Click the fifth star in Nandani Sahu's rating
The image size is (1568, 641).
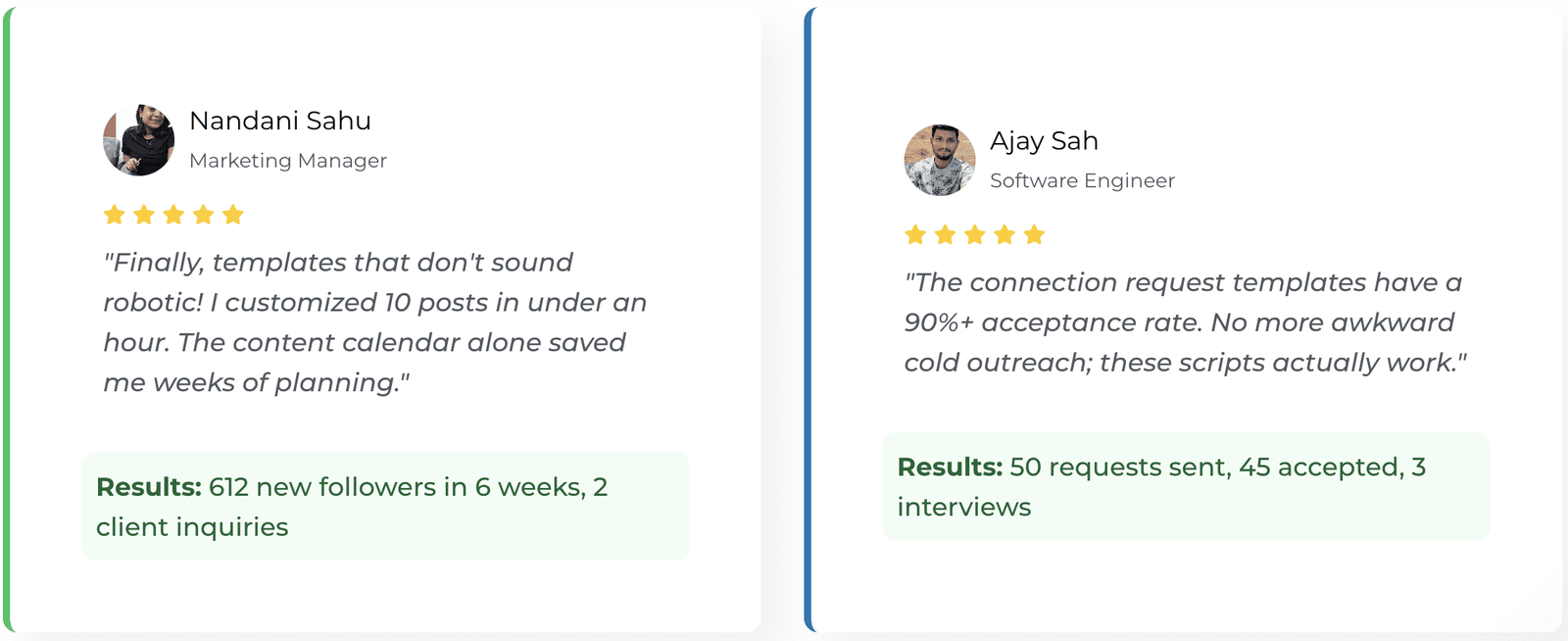click(x=233, y=215)
